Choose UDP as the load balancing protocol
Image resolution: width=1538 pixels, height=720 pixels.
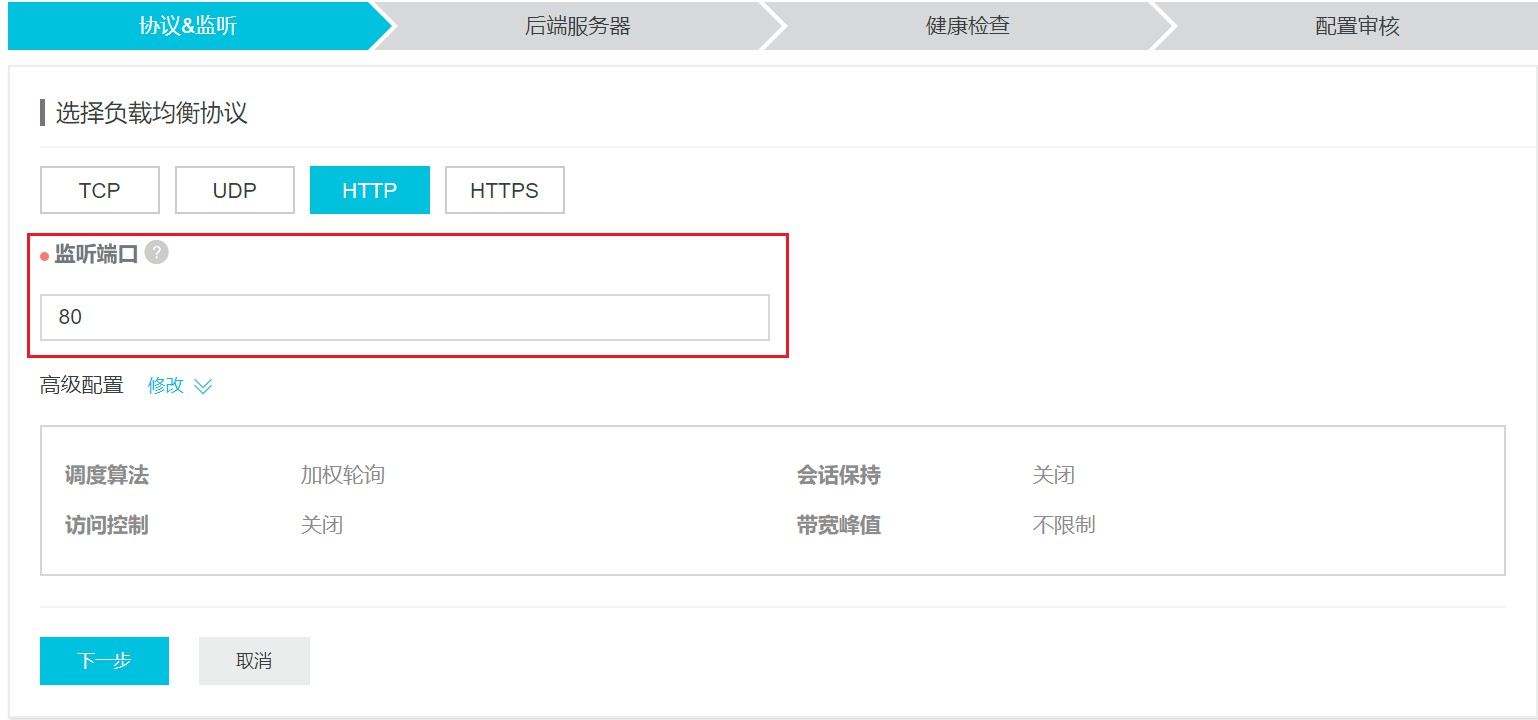(235, 190)
